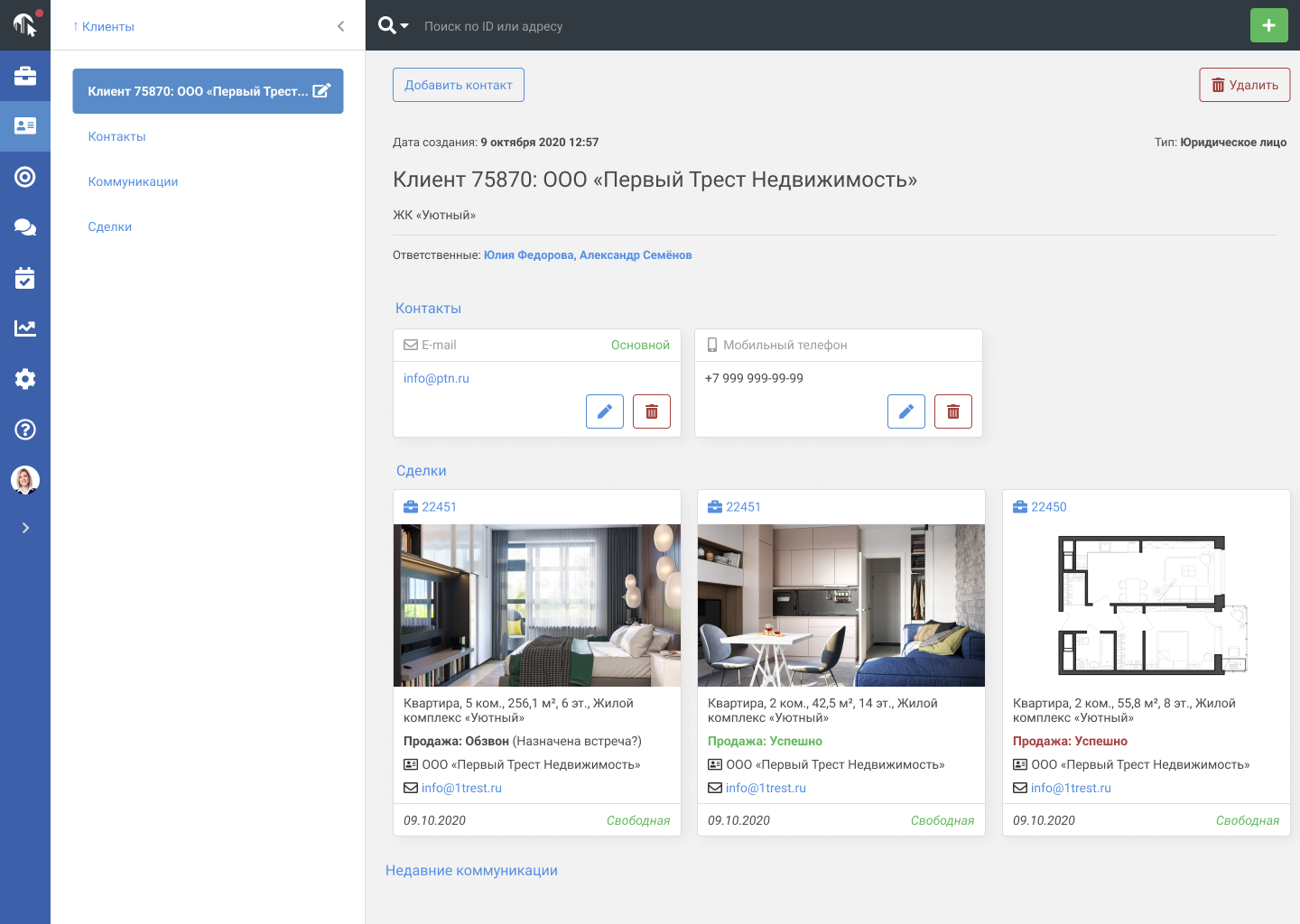
Task: Open the calendar tasks icon in sidebar
Action: (x=25, y=278)
